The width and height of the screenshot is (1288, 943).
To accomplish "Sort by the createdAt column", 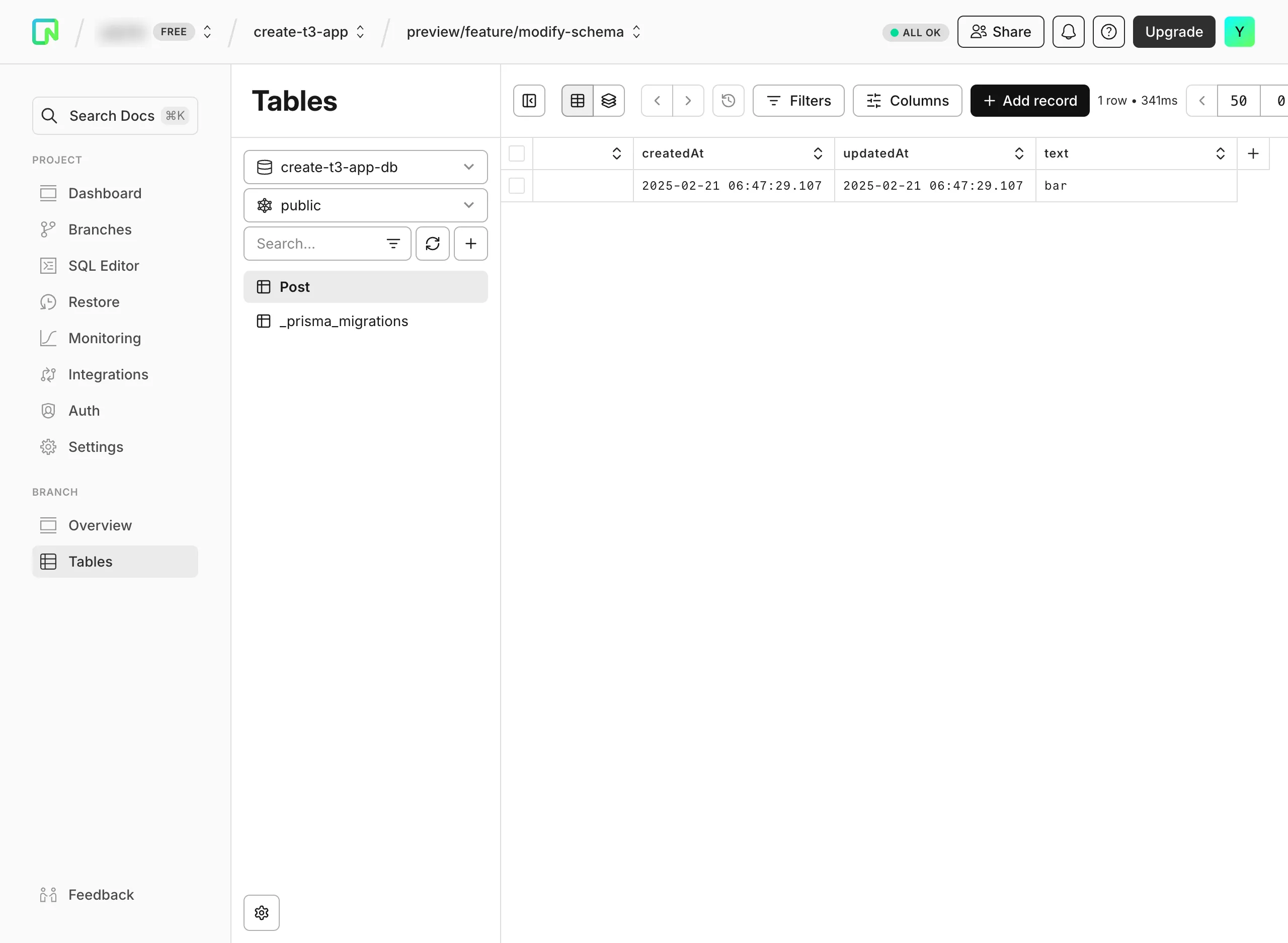I will click(x=817, y=153).
